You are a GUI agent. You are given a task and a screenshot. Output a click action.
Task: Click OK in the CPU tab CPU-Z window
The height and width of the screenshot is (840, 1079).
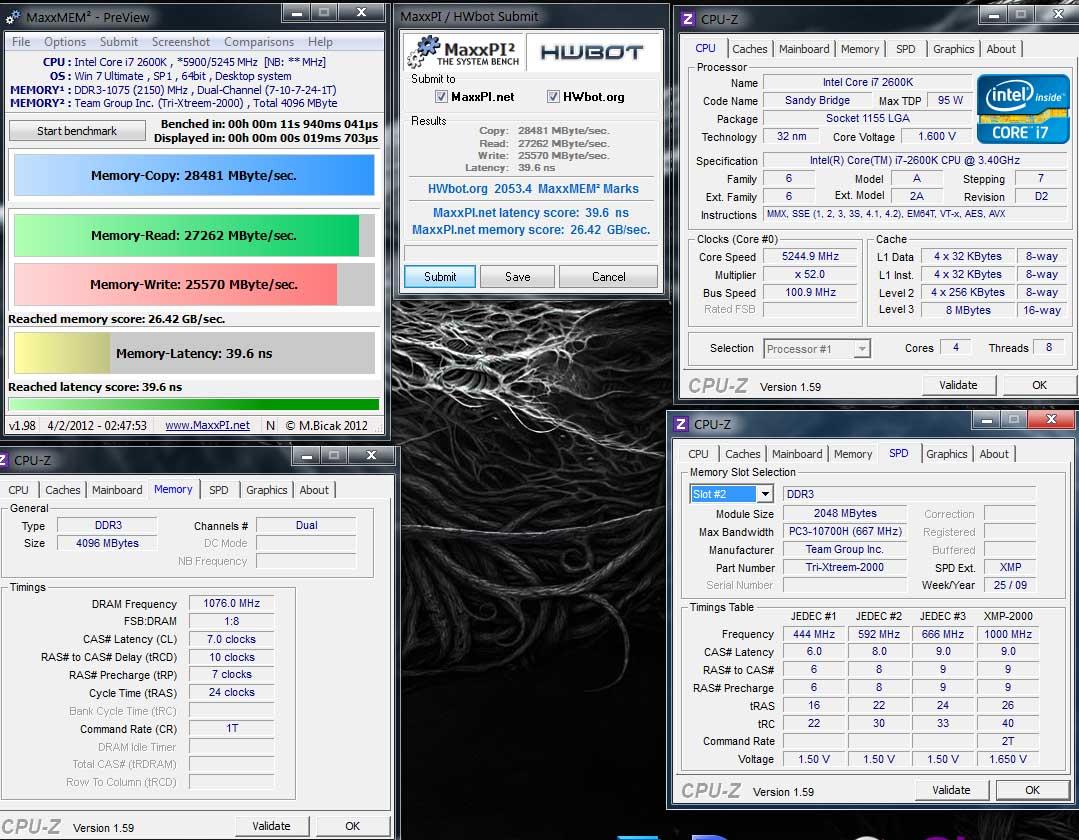point(1039,385)
